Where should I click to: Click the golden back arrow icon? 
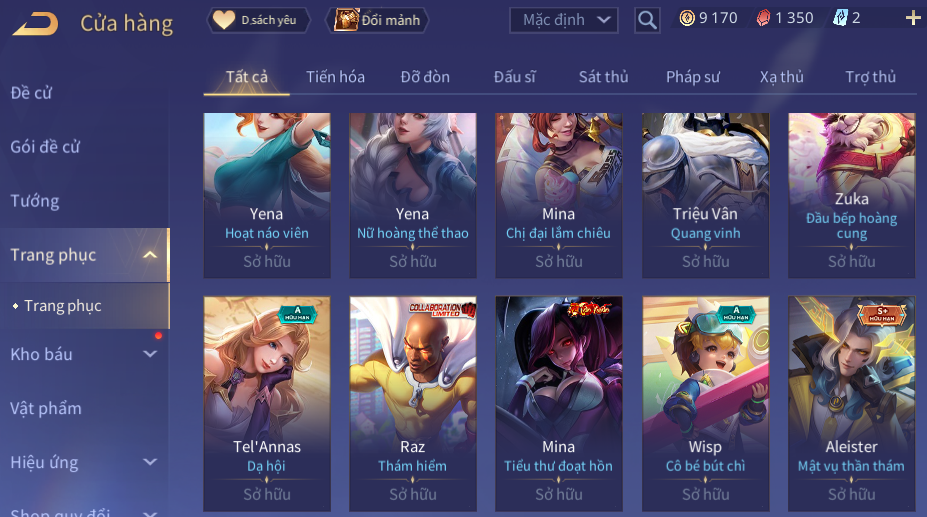point(35,24)
